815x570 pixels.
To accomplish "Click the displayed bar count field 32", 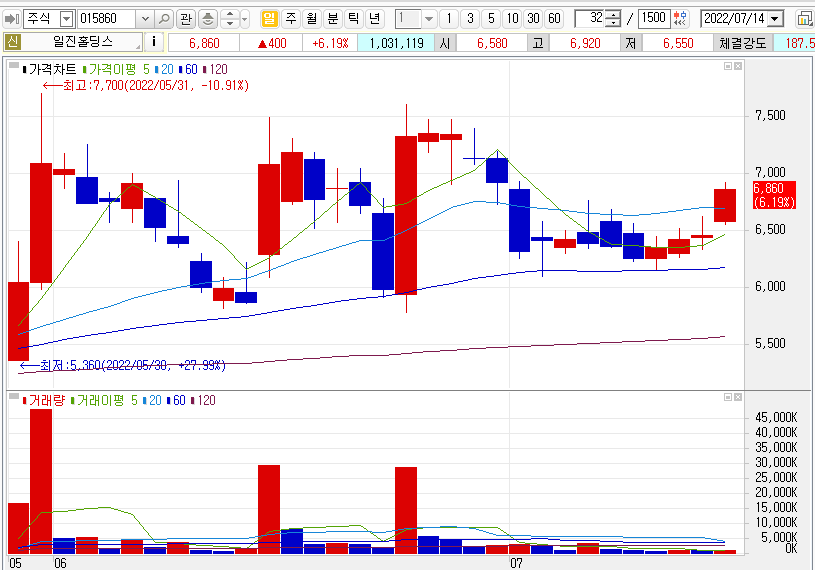I will click(x=591, y=19).
